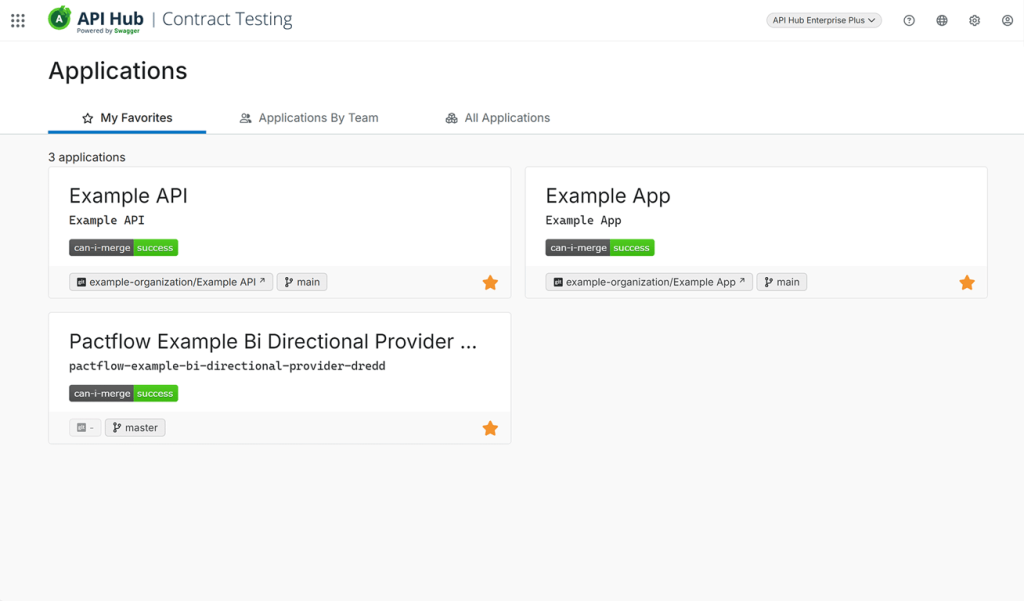
Task: Click the API Hub Swagger logo
Action: pos(96,20)
